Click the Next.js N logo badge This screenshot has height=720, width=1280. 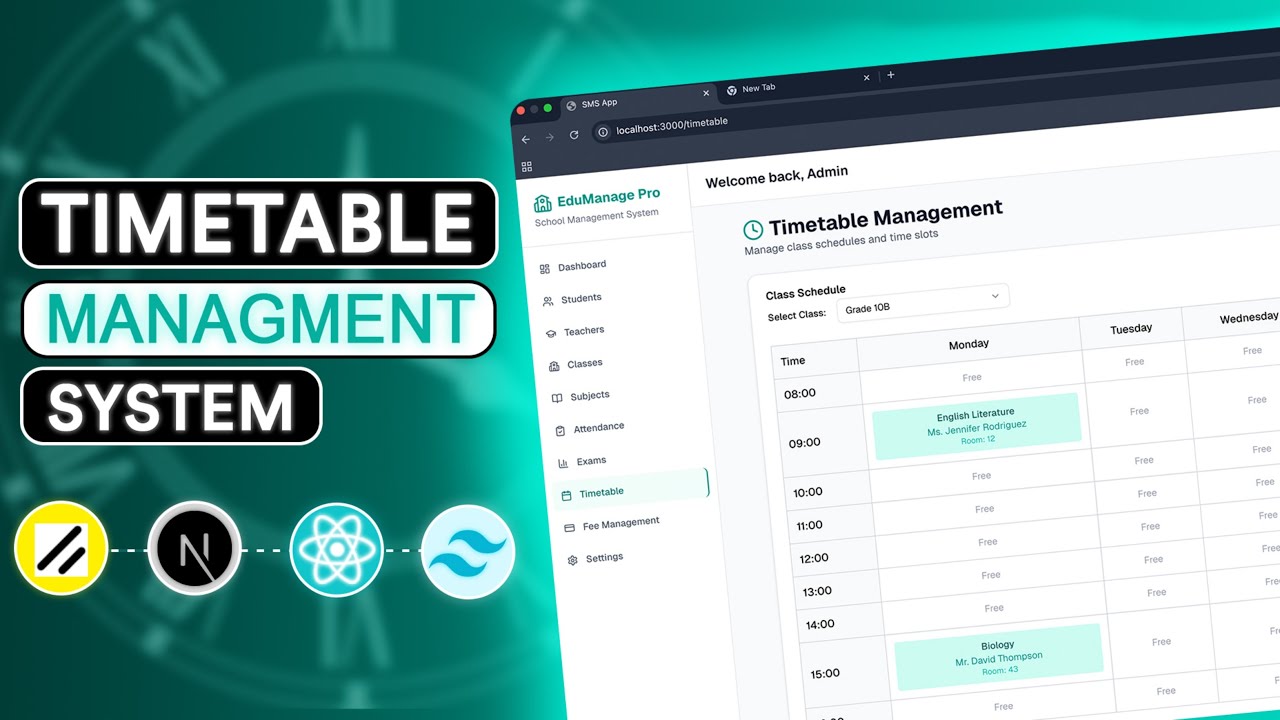[195, 549]
